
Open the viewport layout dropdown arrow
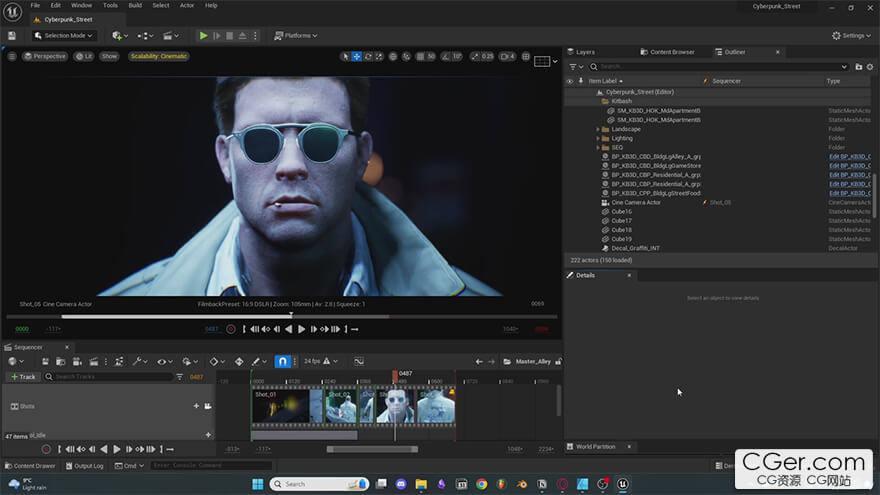pyautogui.click(x=554, y=61)
